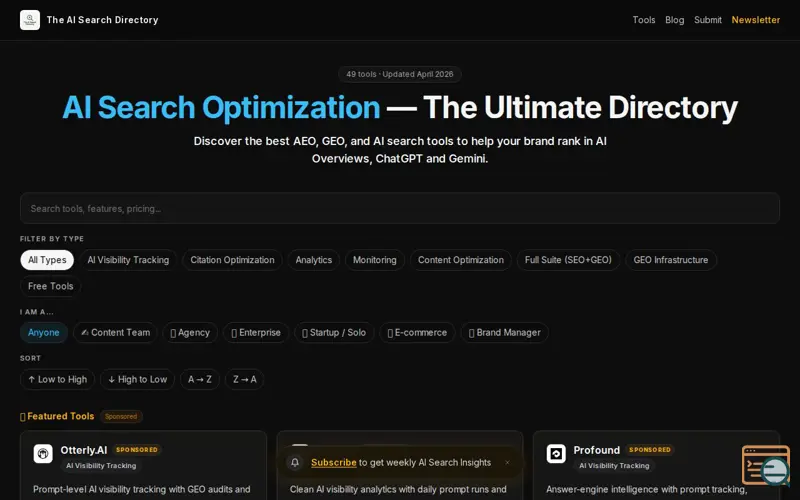Open the Otterly.AI logo icon

[43, 453]
